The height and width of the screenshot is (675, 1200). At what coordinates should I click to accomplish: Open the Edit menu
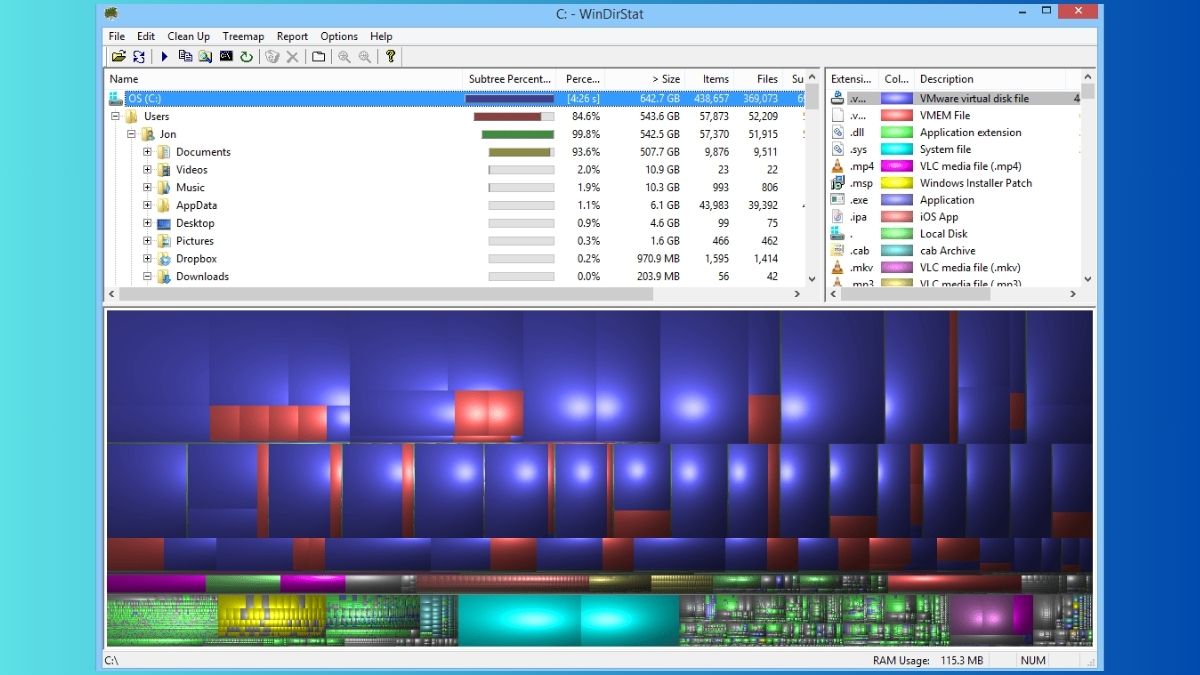click(146, 36)
